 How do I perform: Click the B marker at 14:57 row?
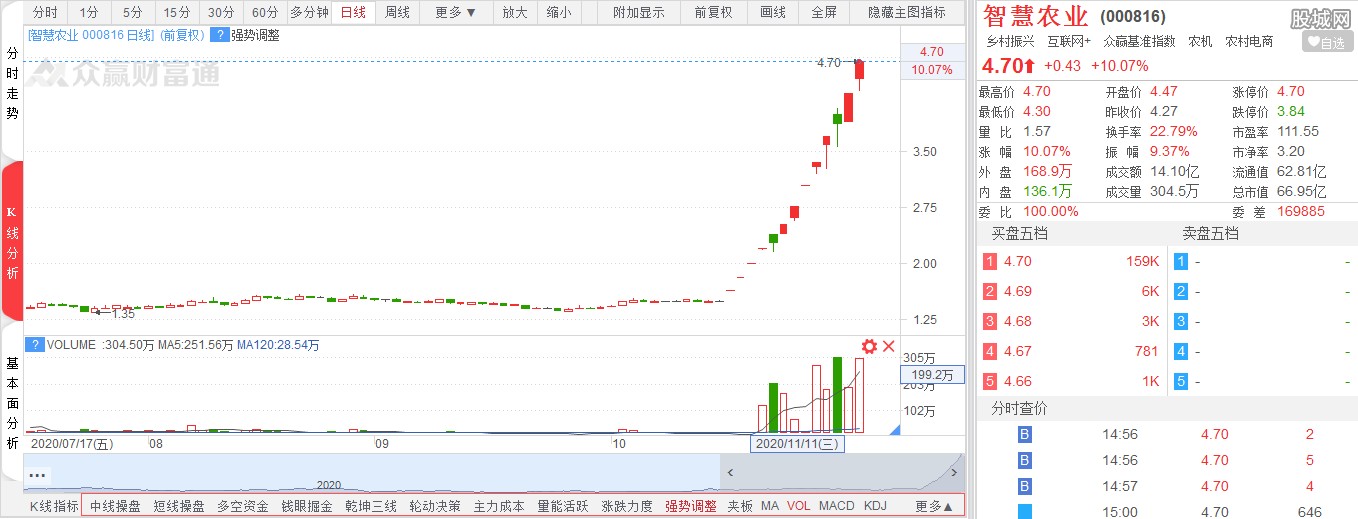tap(1024, 486)
